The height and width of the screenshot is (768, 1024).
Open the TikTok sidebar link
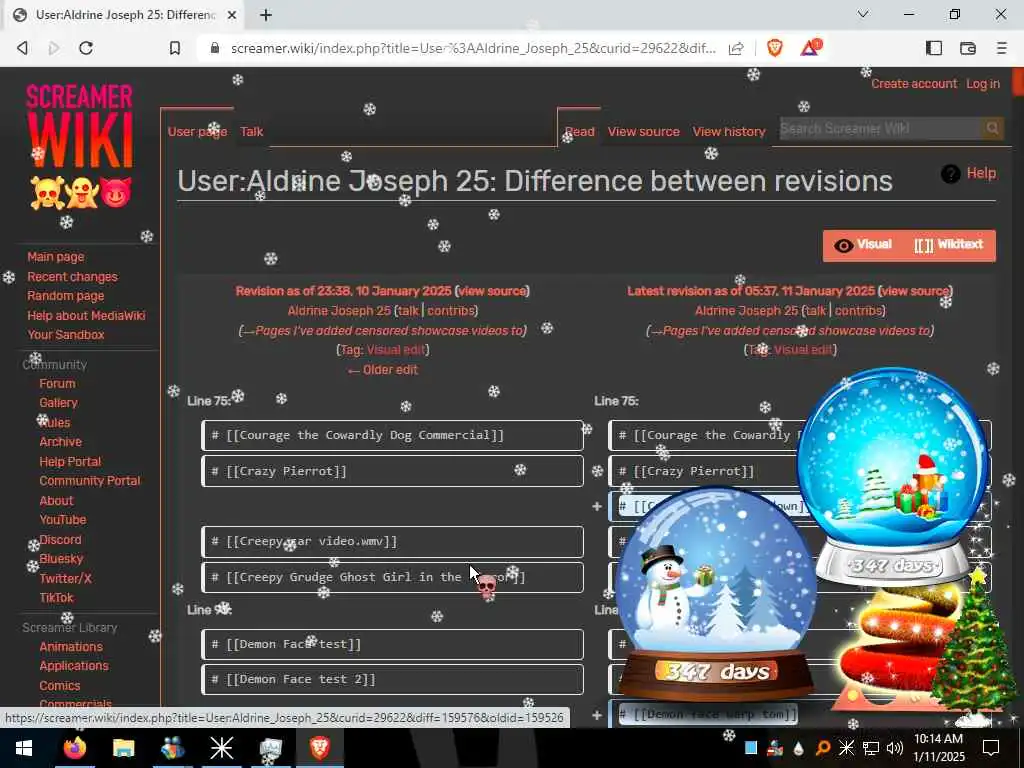(56, 598)
